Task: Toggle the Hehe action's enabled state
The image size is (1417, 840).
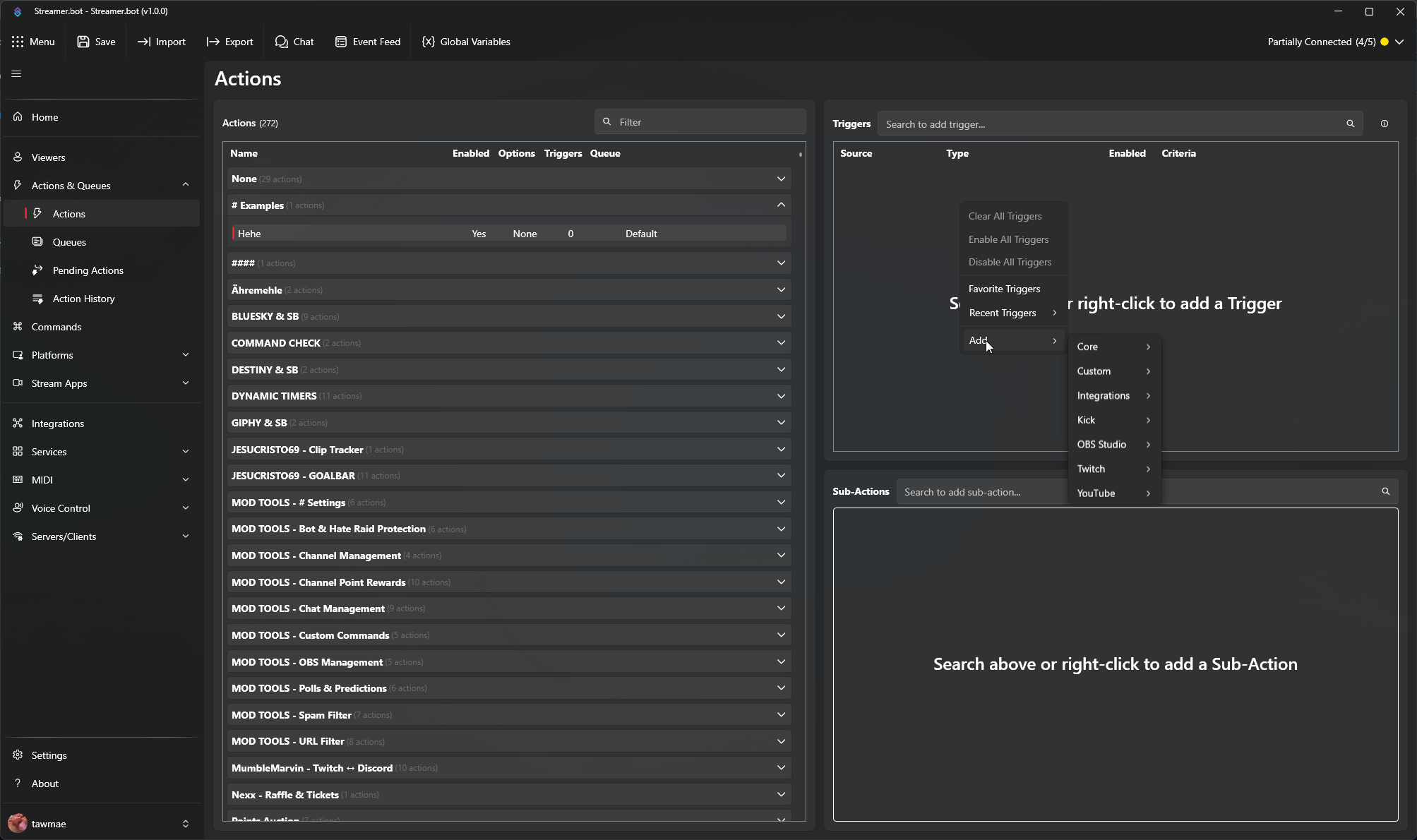Action: (x=479, y=233)
